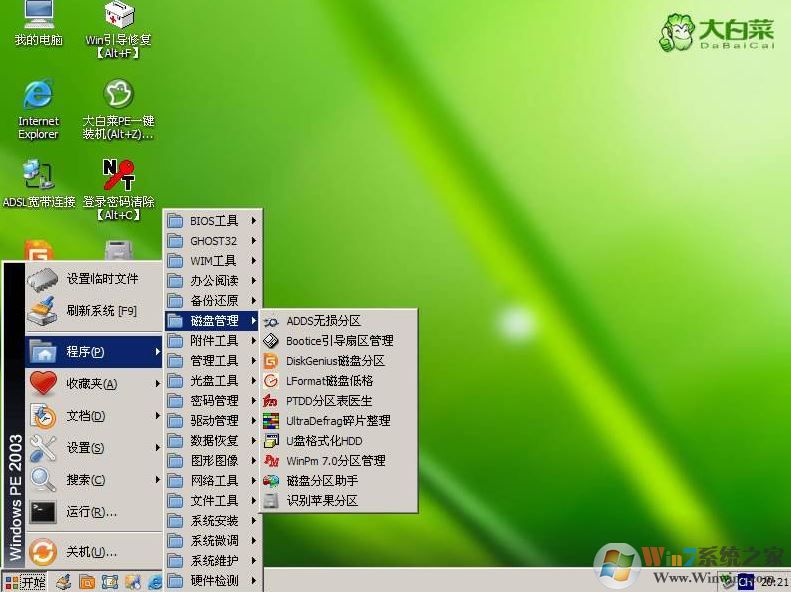Start WinPm 7.0分区管理
The width and height of the screenshot is (791, 592).
pyautogui.click(x=335, y=461)
